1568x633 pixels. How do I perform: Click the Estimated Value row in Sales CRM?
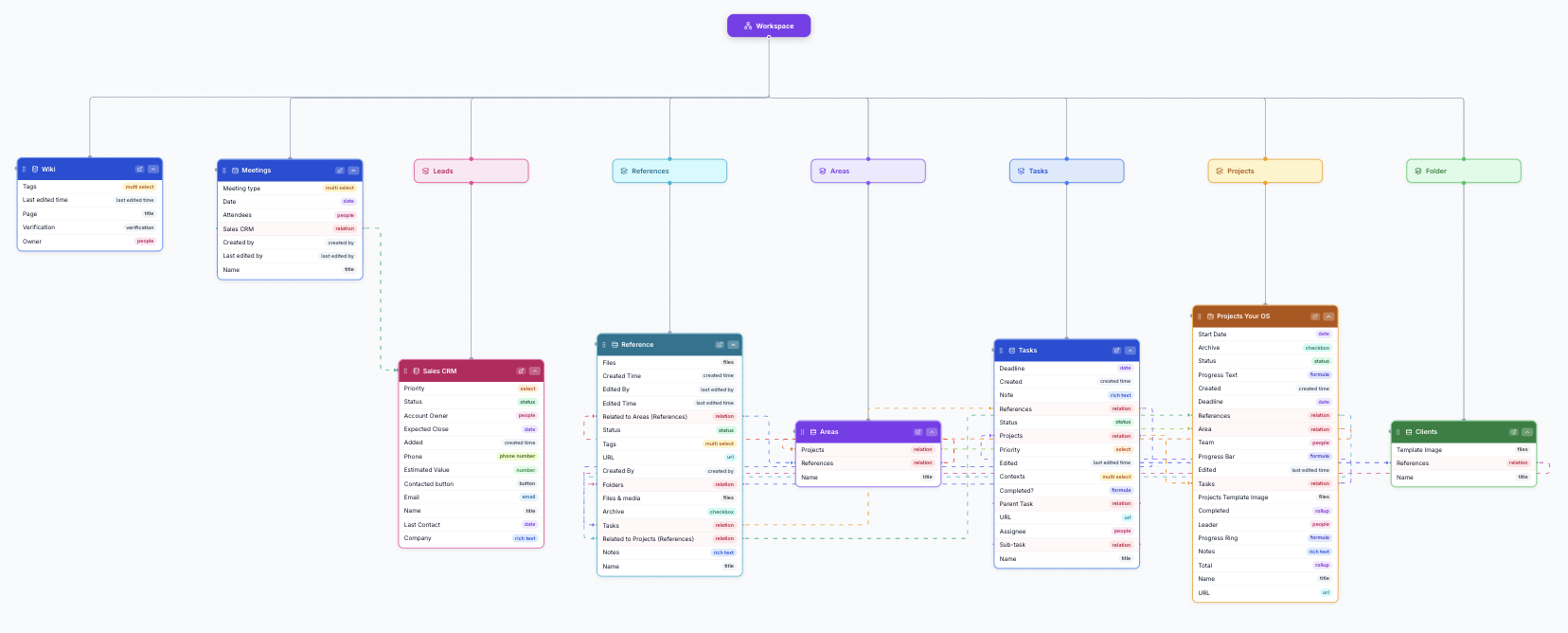(x=471, y=470)
